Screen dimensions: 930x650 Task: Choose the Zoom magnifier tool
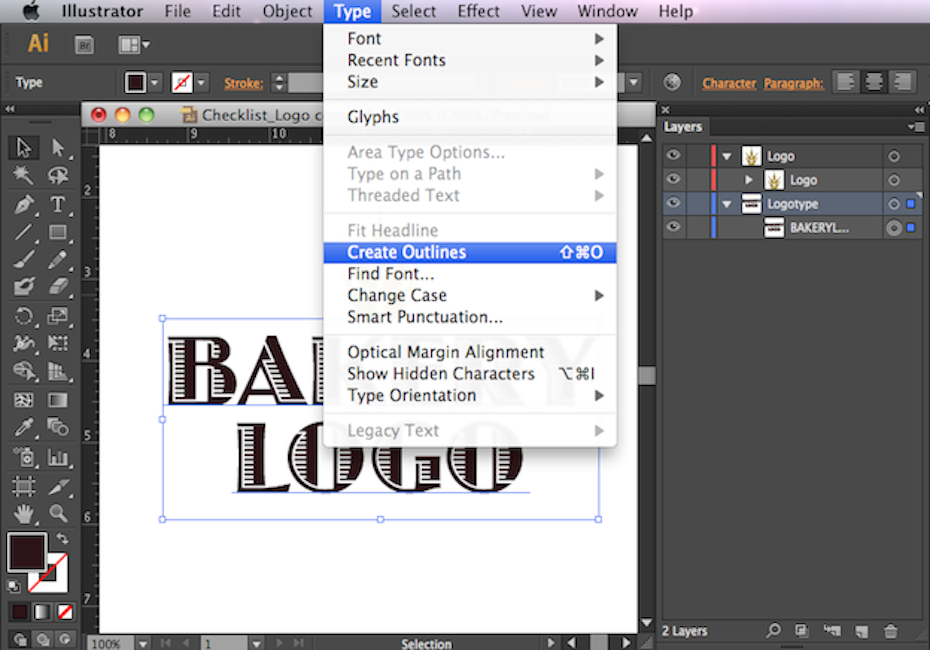tap(58, 513)
